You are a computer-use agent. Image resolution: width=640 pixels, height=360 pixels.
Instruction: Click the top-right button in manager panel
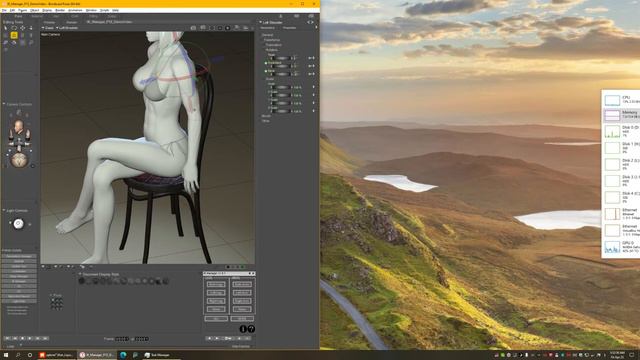[x=242, y=284]
